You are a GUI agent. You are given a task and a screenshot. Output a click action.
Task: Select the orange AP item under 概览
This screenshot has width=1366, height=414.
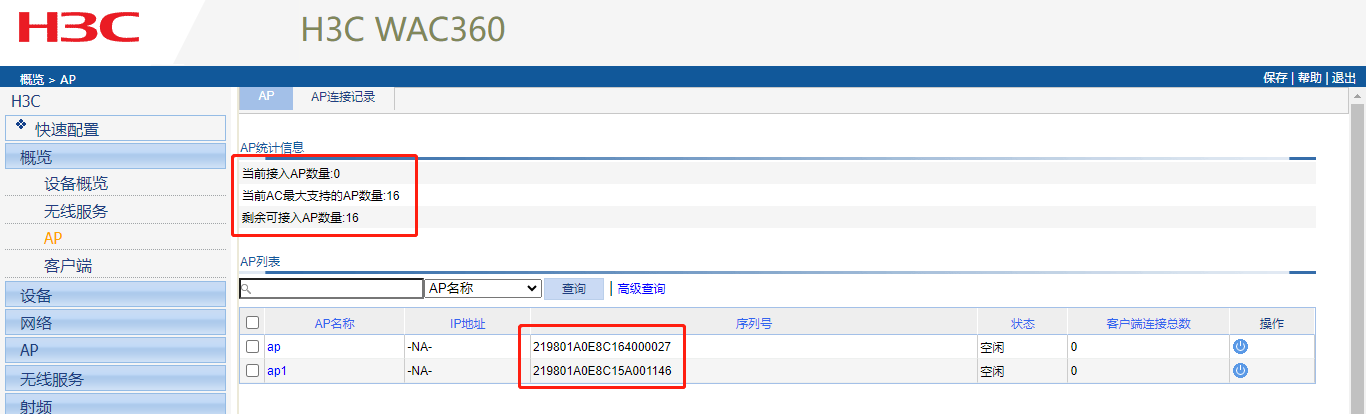[53, 238]
